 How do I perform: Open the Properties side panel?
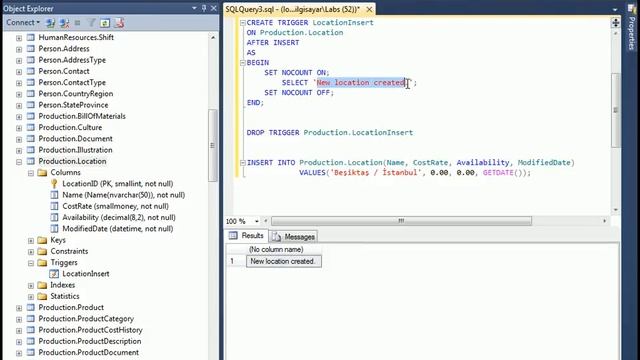click(x=631, y=29)
